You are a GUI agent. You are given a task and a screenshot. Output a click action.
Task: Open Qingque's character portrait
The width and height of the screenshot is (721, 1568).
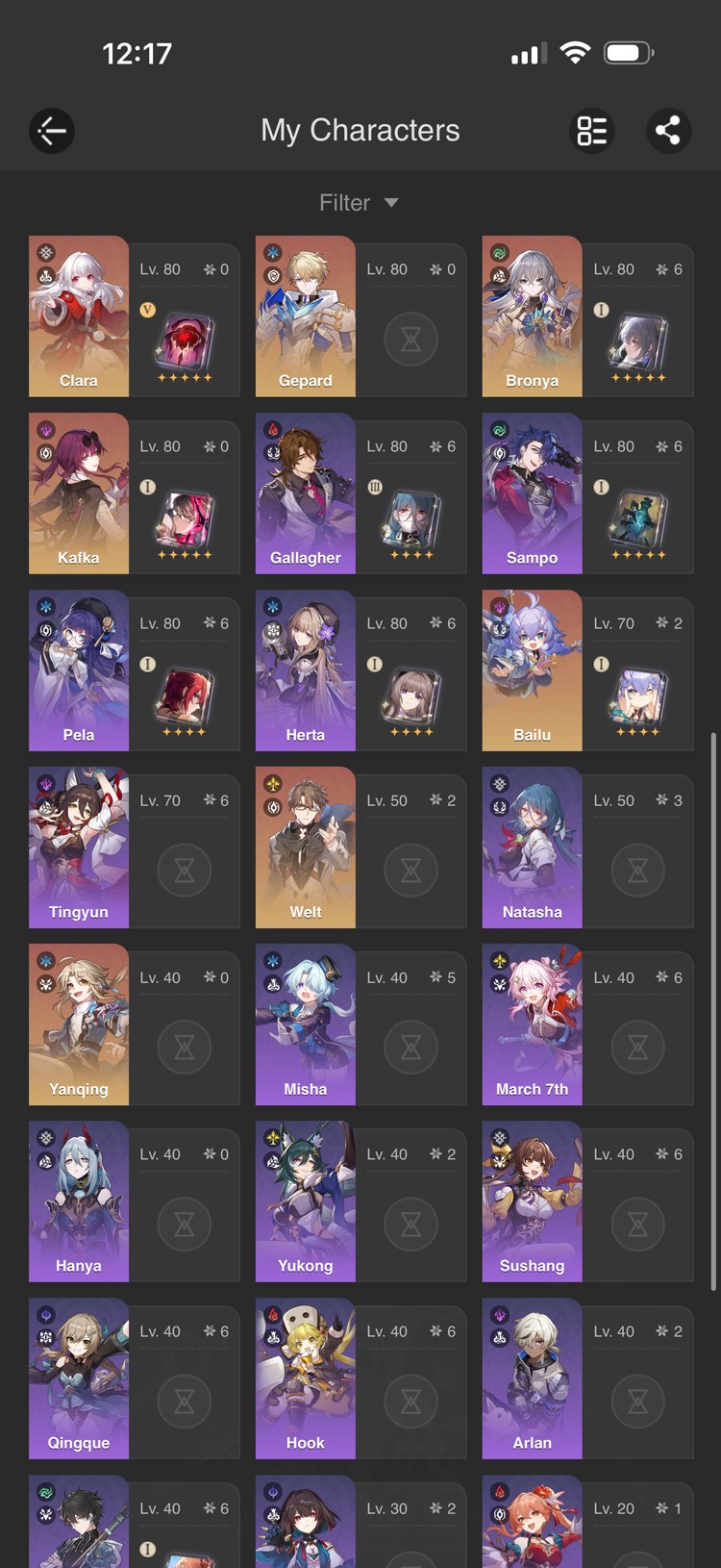[x=78, y=1378]
